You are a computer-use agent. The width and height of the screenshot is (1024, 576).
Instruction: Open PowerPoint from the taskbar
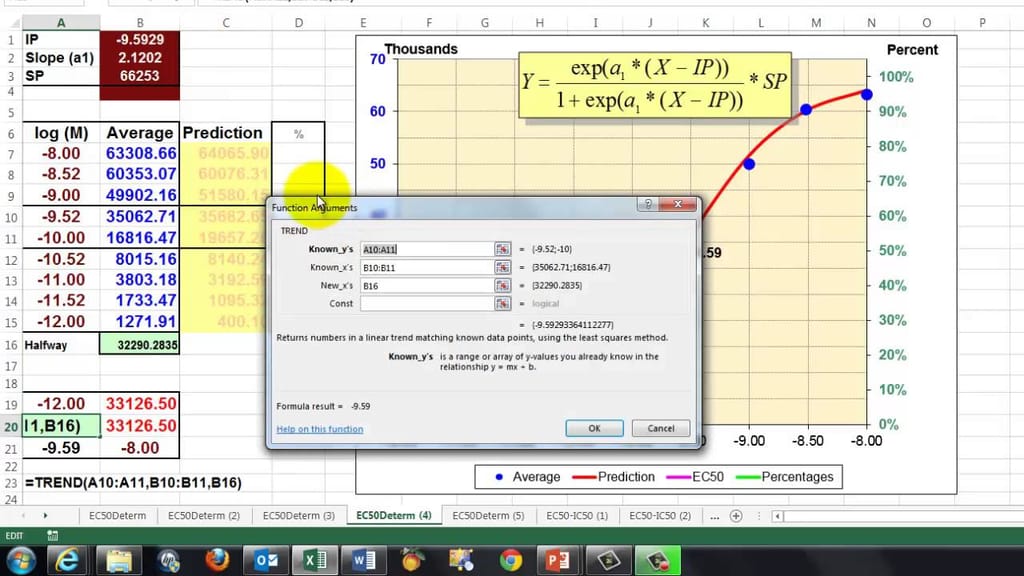558,560
